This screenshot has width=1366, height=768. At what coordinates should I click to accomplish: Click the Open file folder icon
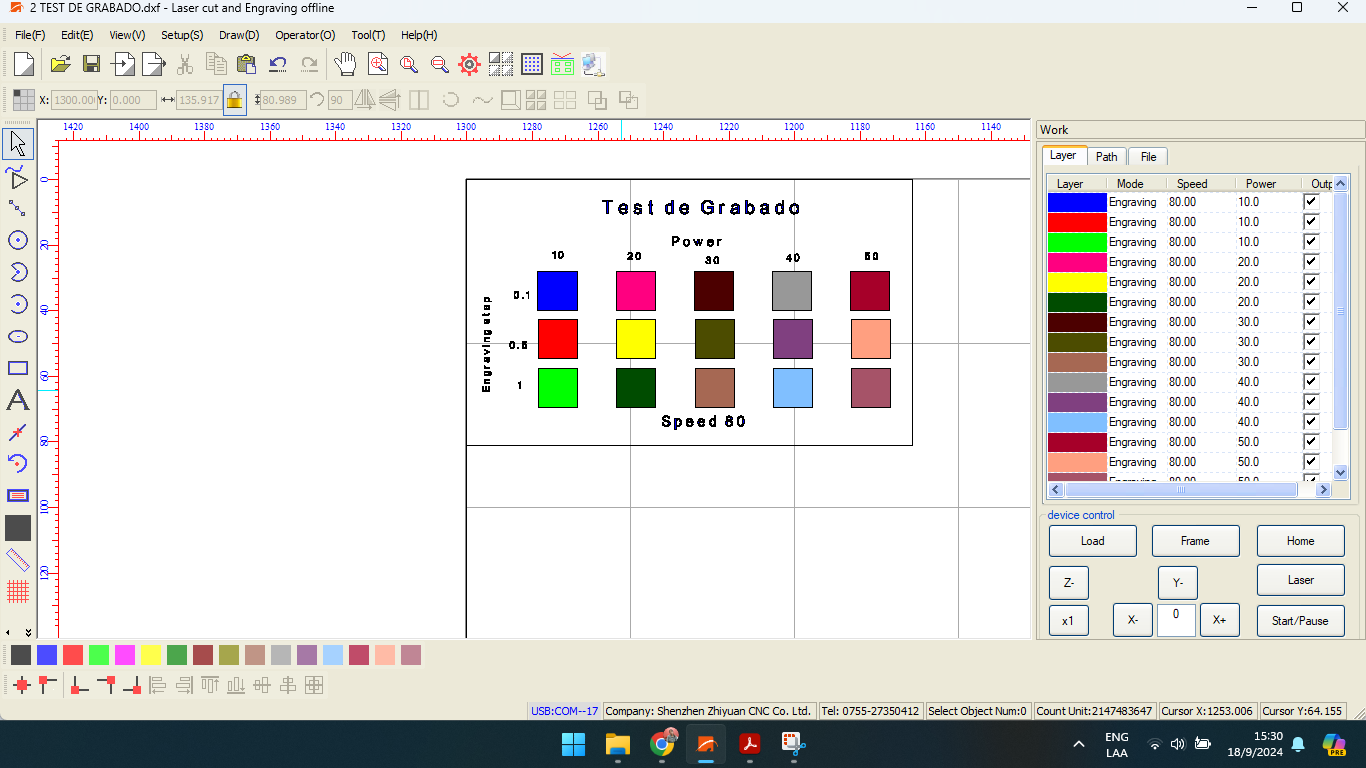pyautogui.click(x=60, y=65)
